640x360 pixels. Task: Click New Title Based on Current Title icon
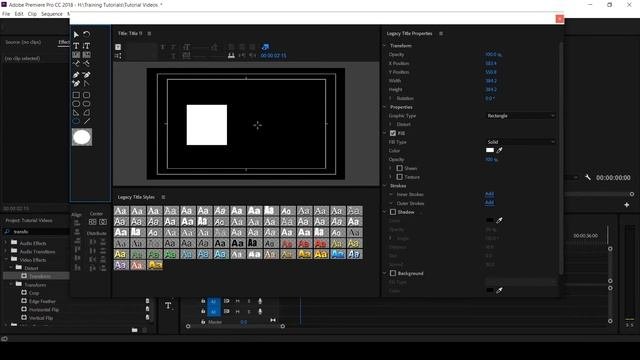118,47
